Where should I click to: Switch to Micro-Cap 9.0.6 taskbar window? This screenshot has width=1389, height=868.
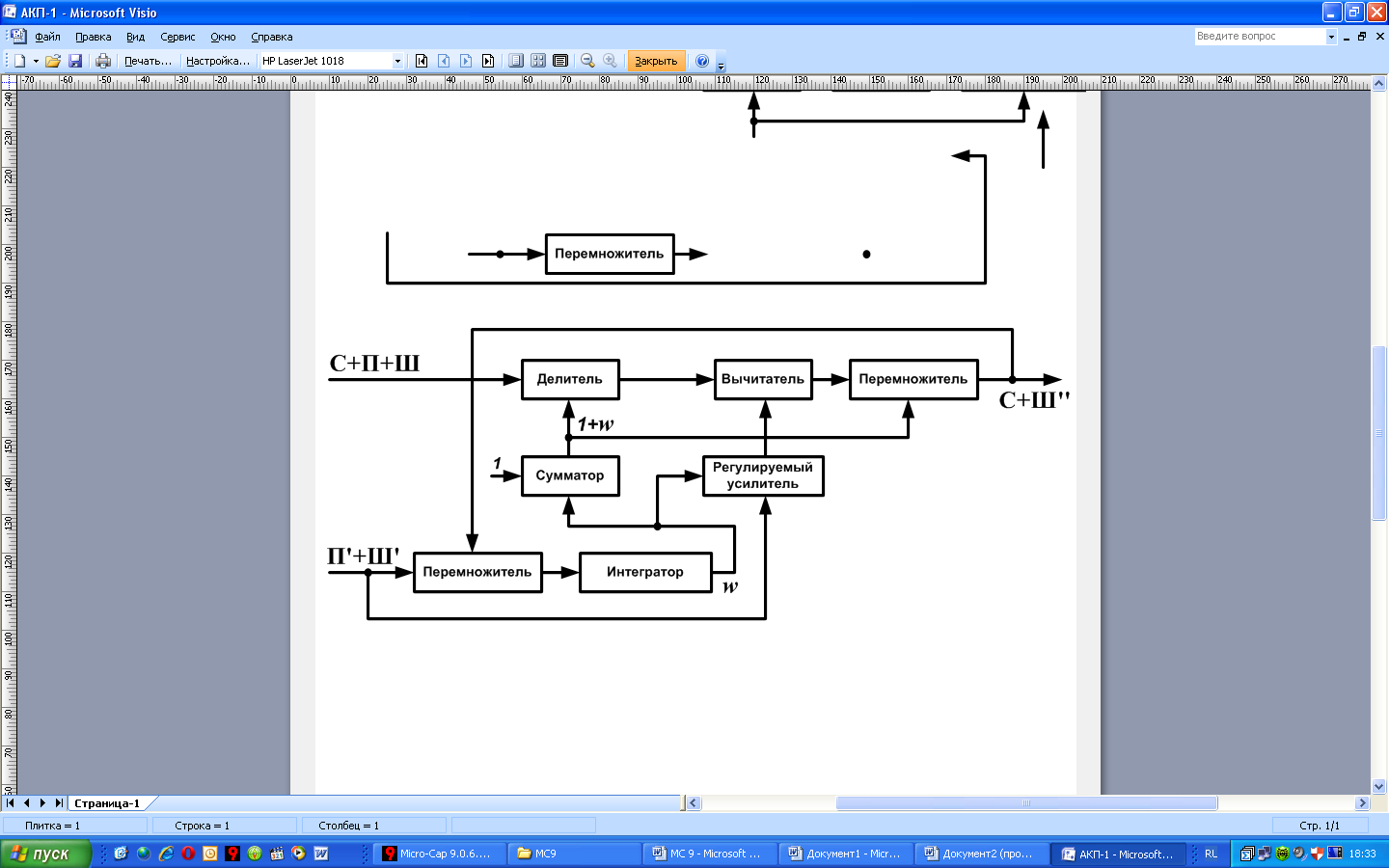[x=437, y=854]
